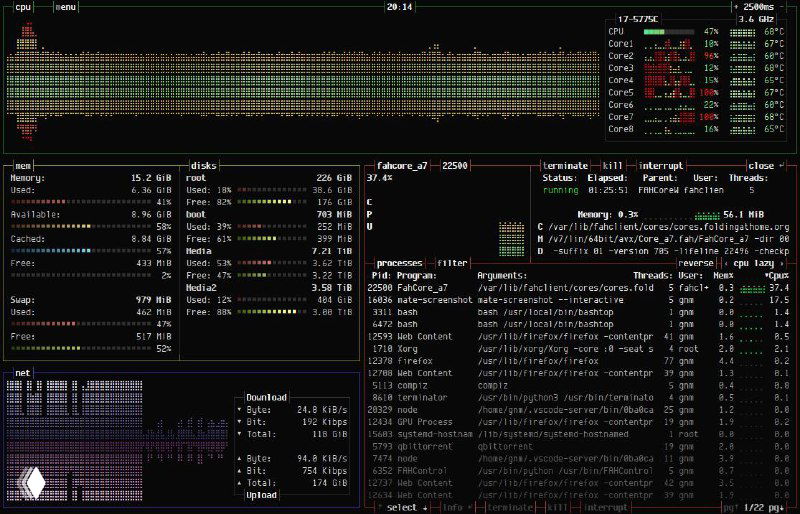
Task: Go to previous process page with pg up
Action: [730, 507]
